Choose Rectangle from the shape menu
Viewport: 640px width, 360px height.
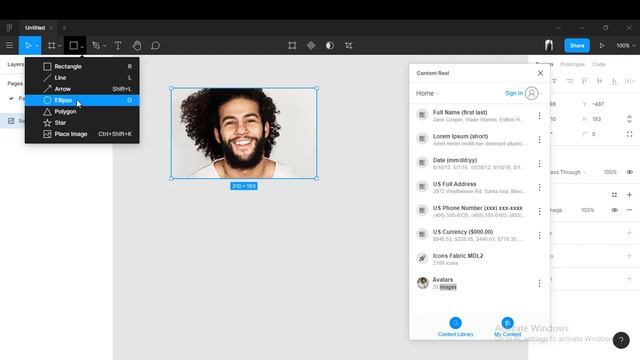pyautogui.click(x=82, y=66)
